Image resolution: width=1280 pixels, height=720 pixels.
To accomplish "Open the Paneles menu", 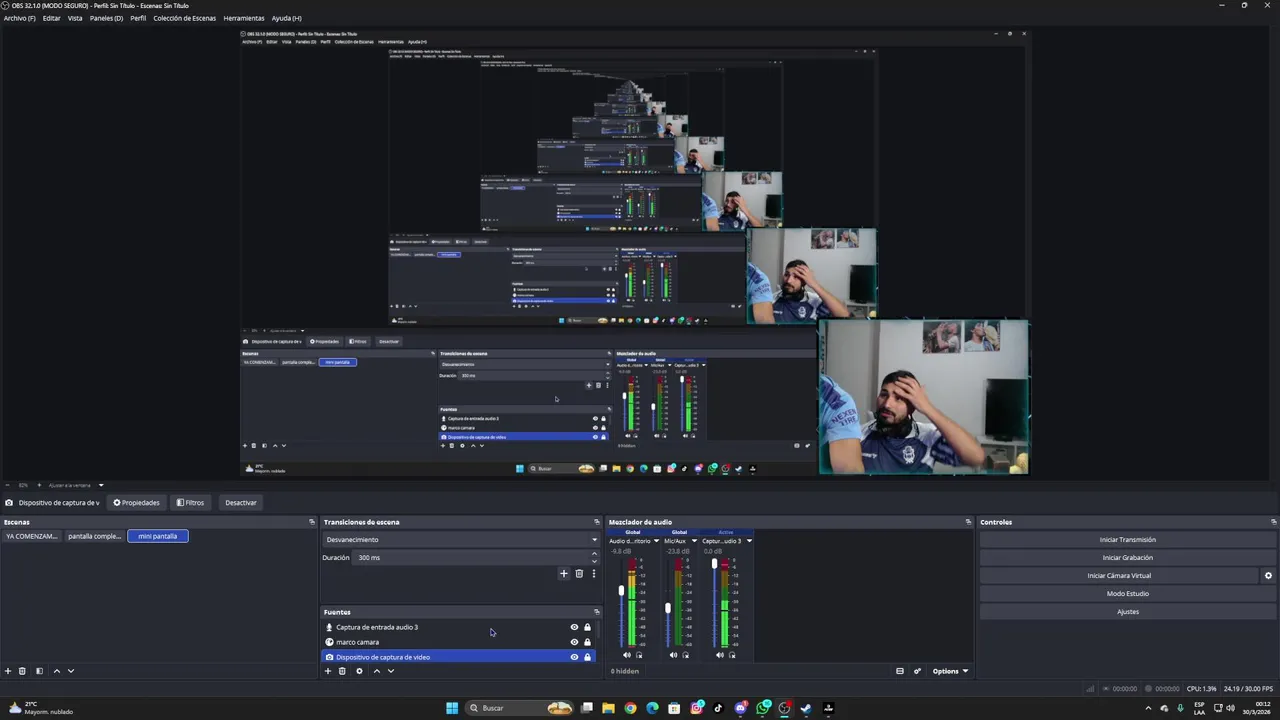I will click(107, 18).
